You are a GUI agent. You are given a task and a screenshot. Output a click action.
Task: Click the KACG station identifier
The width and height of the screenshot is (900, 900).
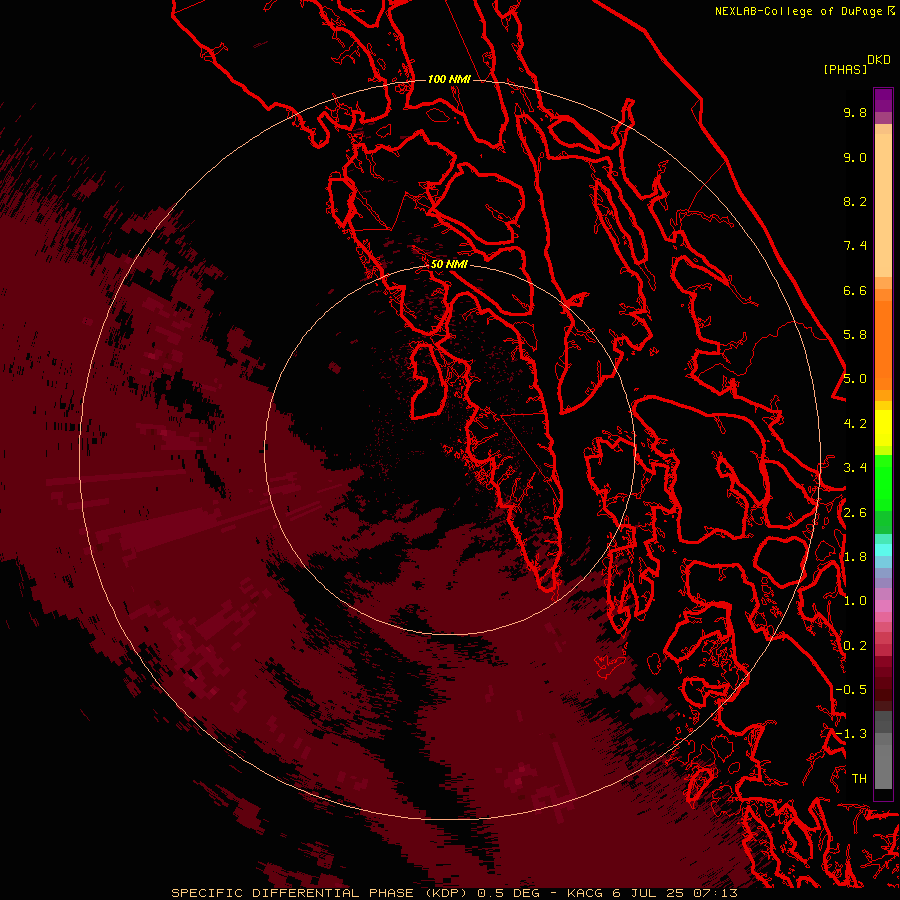tap(585, 893)
